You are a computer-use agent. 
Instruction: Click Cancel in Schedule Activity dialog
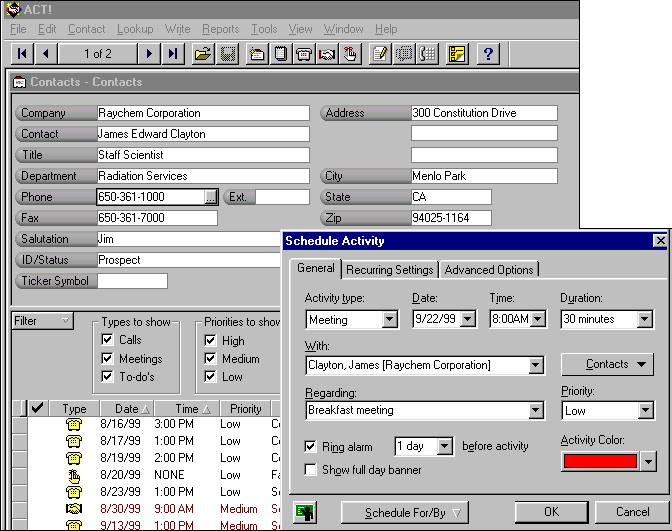click(633, 512)
